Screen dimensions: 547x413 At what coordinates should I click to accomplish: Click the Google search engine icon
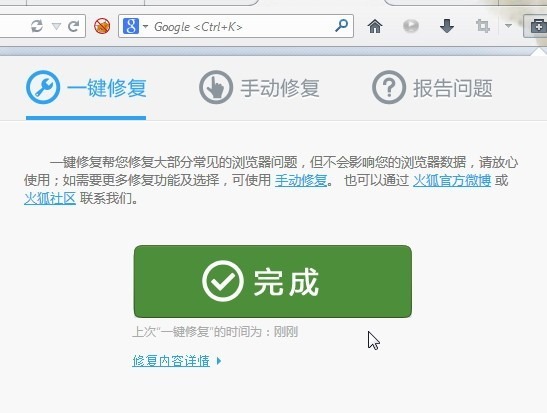(131, 26)
